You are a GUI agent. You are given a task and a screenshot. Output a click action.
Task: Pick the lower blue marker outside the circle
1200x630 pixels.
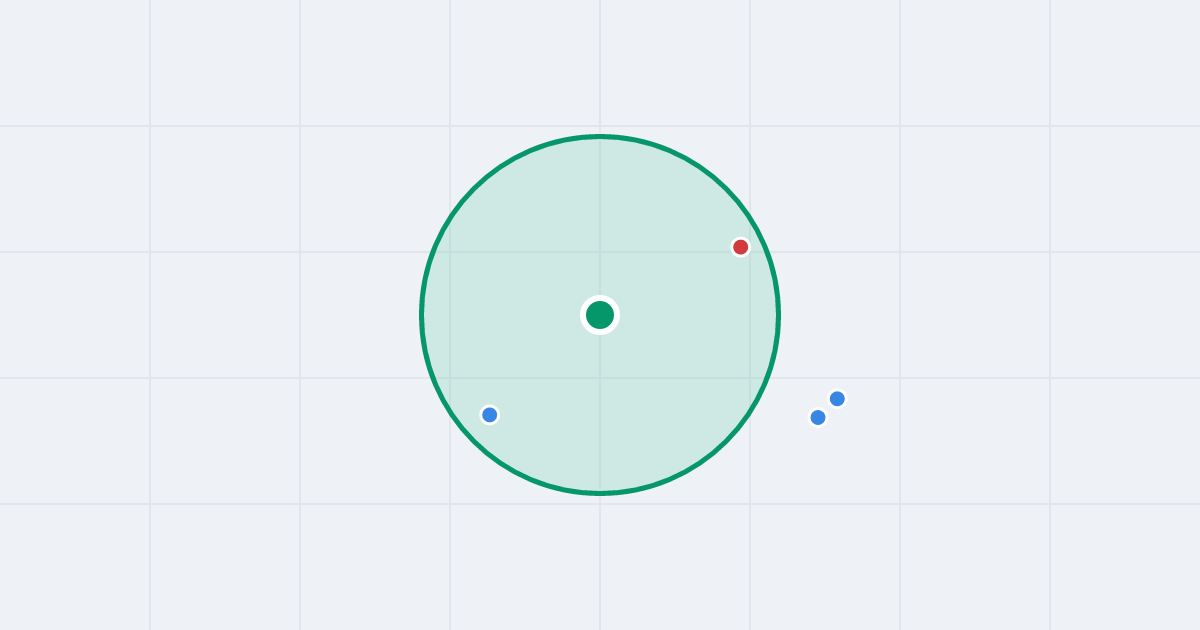pyautogui.click(x=818, y=418)
